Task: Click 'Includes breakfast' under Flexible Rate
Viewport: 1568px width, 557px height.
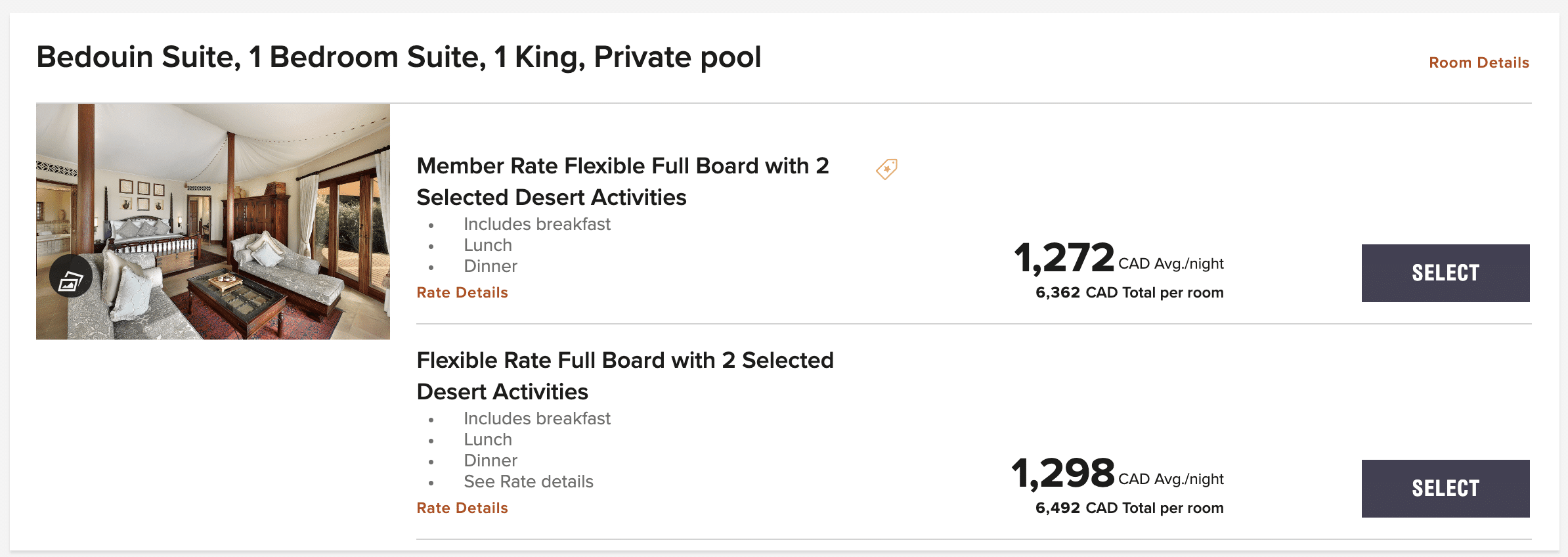Action: pos(537,418)
